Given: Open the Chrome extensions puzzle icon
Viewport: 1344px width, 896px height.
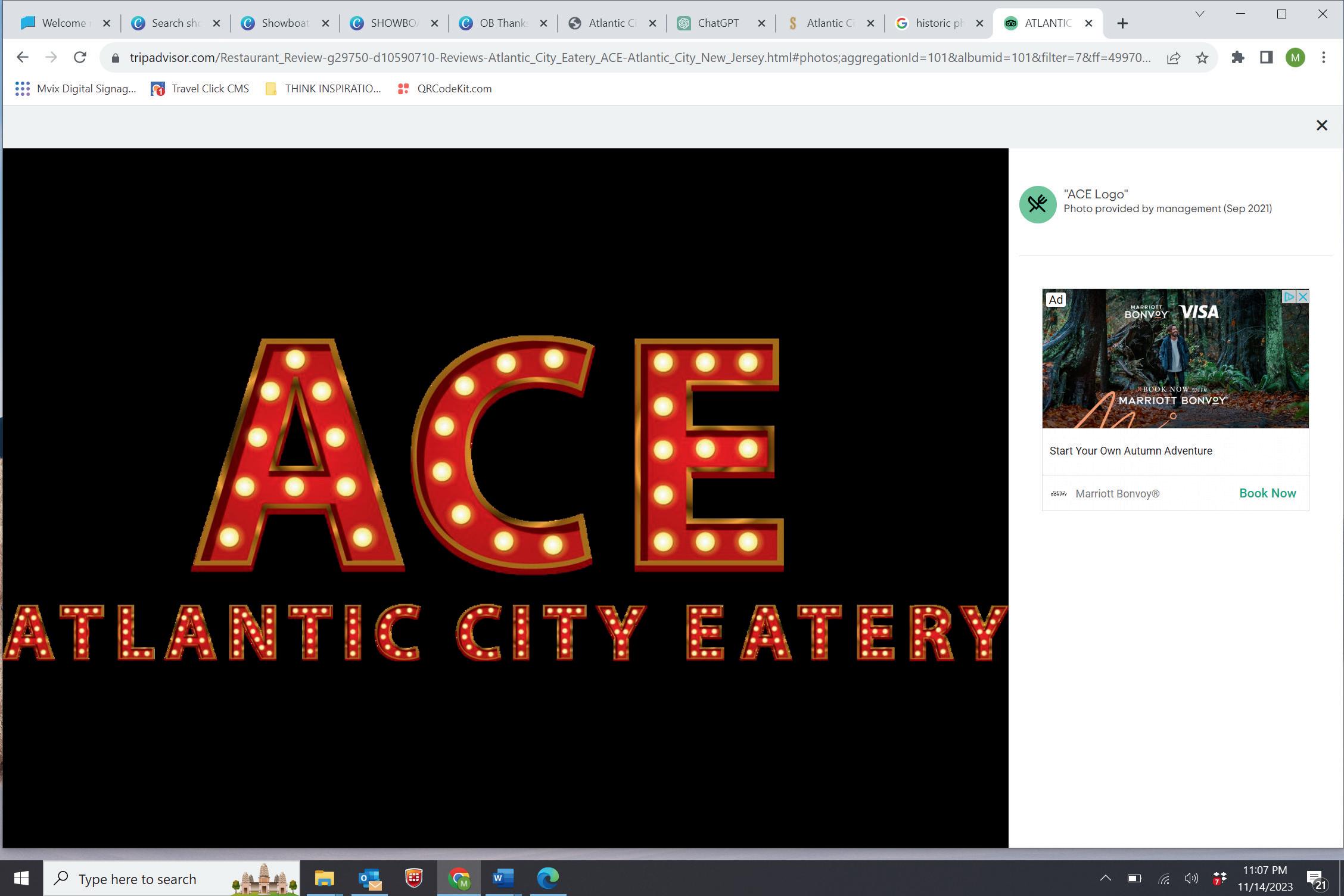Looking at the screenshot, I should click(x=1237, y=58).
